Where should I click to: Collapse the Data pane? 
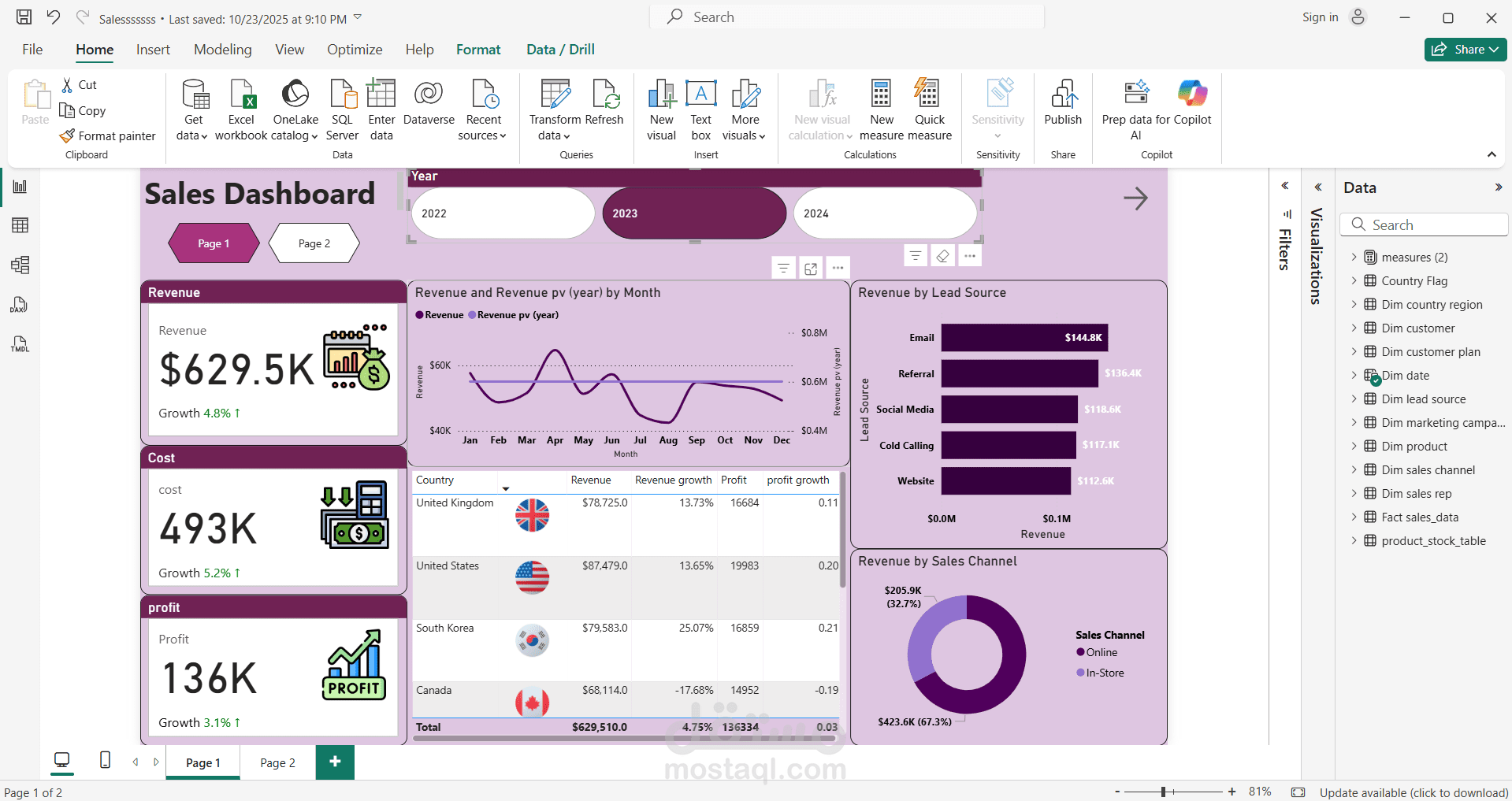click(1498, 187)
